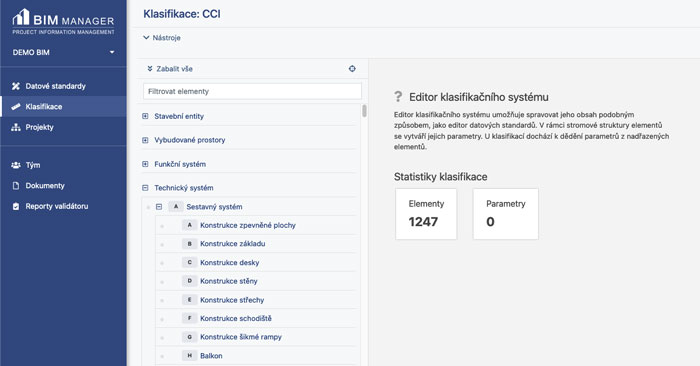Click the locate target icon beside Zabalit vše

tap(352, 69)
